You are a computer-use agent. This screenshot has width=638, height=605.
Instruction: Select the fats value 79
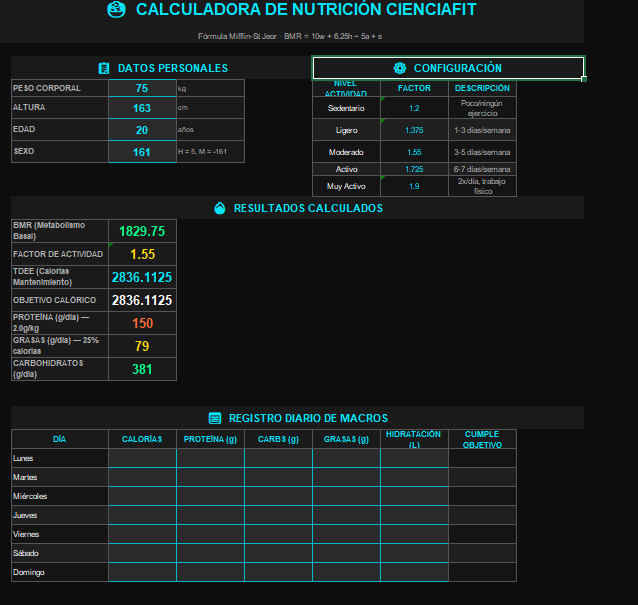pos(142,346)
